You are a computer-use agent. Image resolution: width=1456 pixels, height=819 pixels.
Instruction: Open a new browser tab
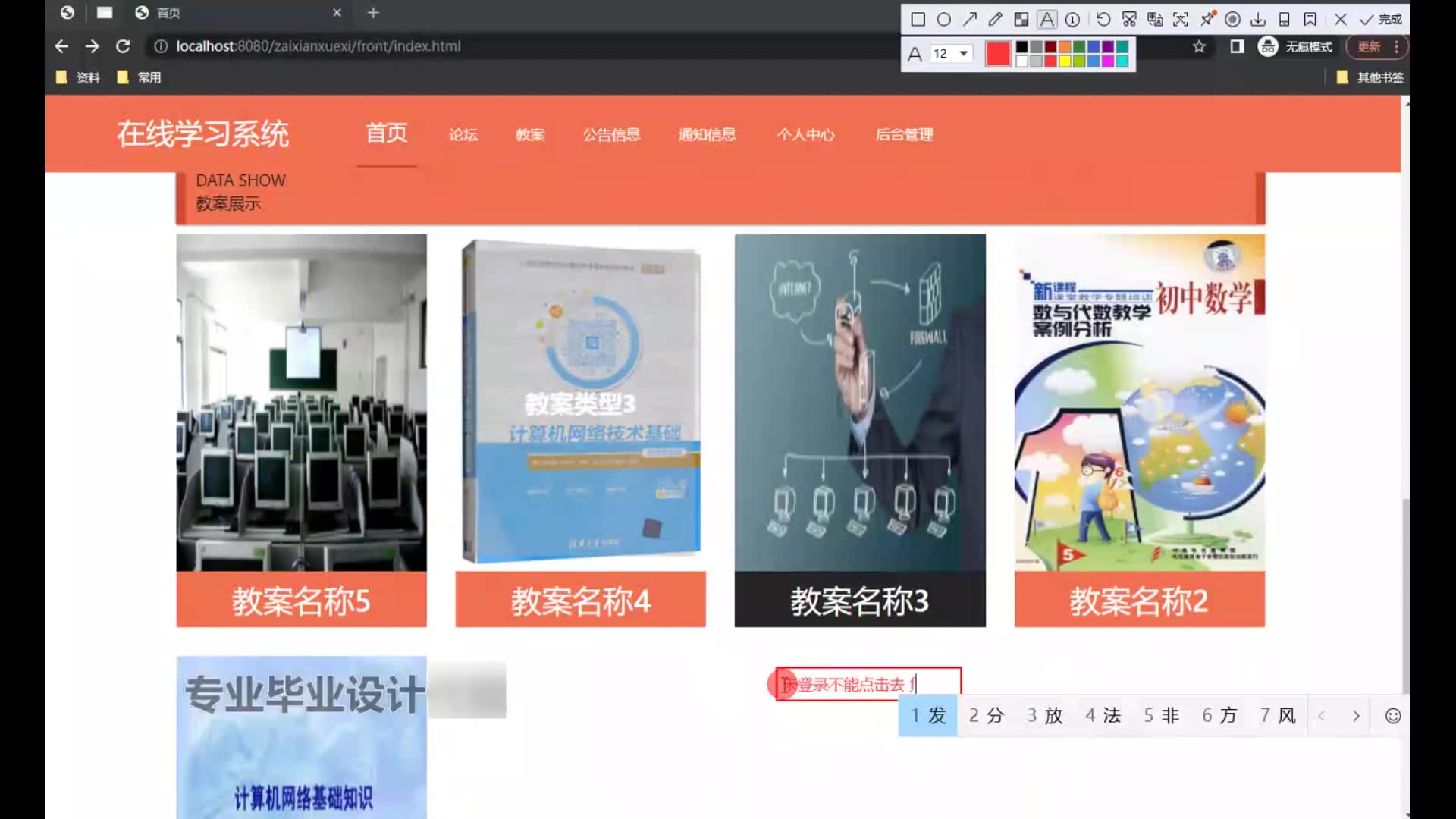click(373, 13)
